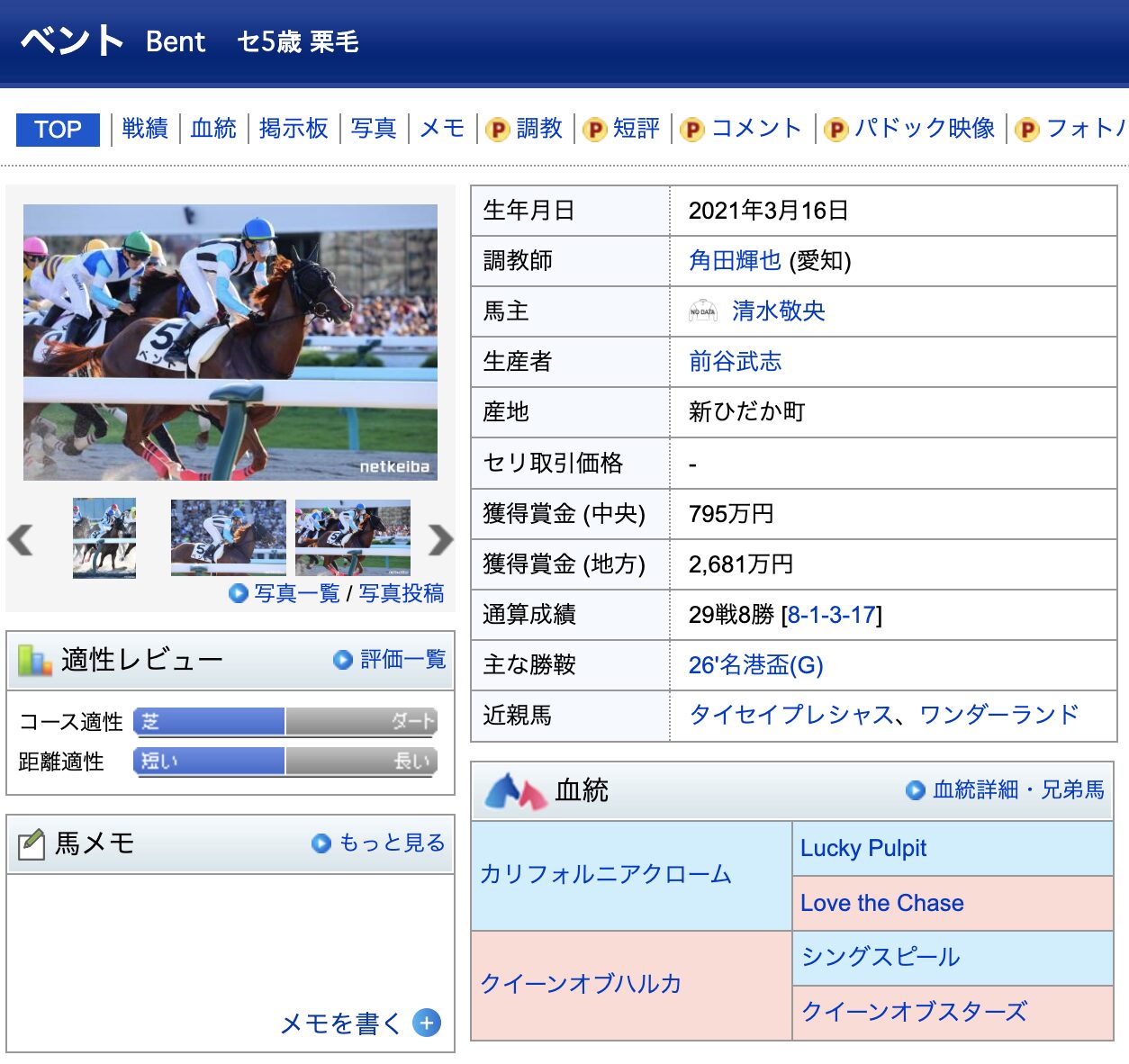Open sire カリフォルニアクローム pedigree link
This screenshot has height=1064, width=1129.
606,875
